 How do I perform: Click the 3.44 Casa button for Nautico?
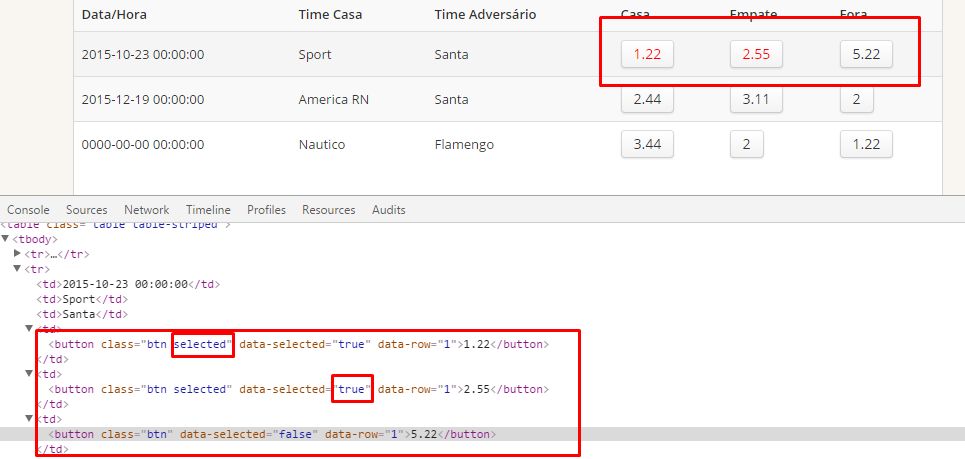tap(647, 144)
